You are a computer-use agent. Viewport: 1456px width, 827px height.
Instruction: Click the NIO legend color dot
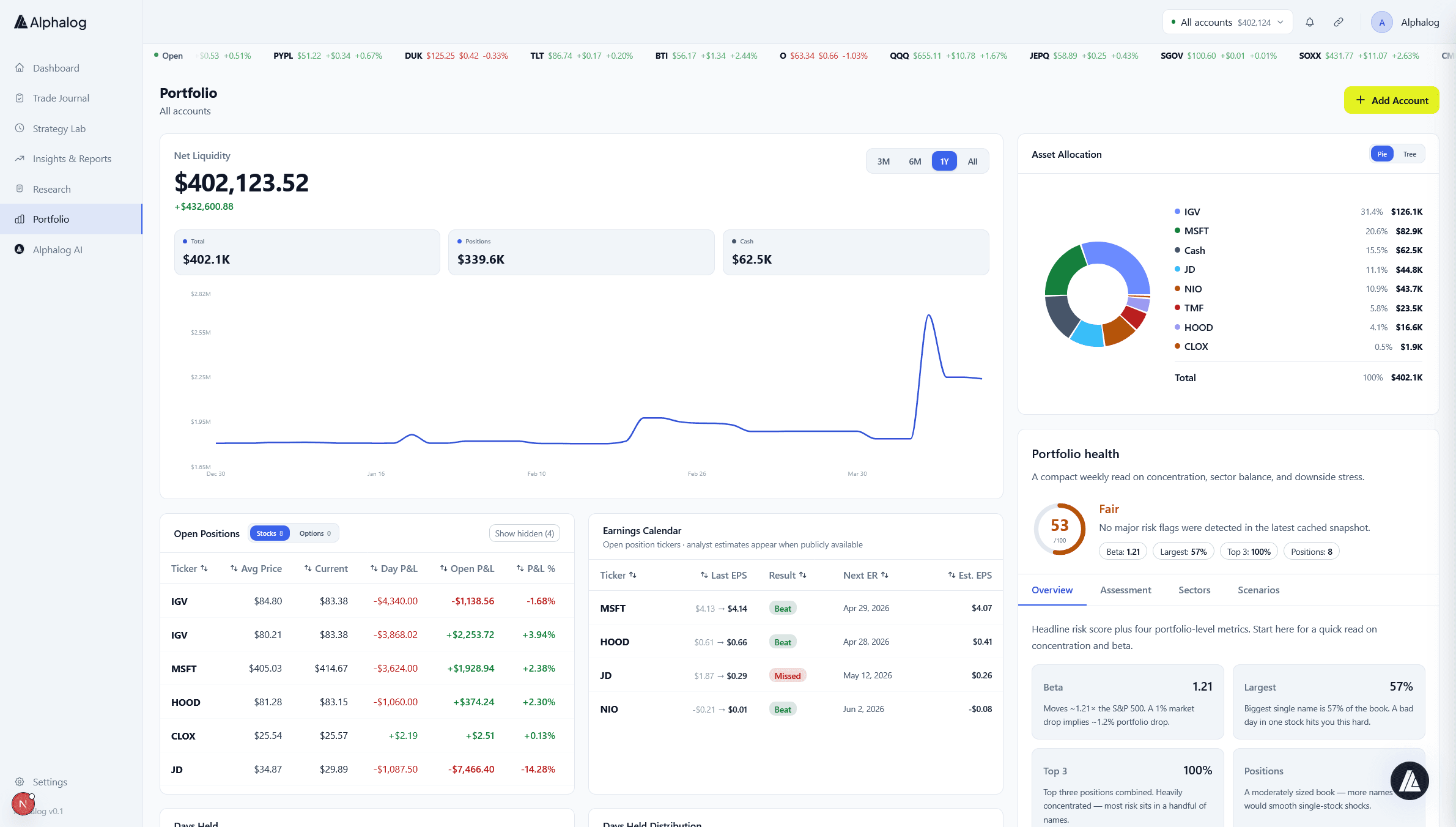(1177, 289)
